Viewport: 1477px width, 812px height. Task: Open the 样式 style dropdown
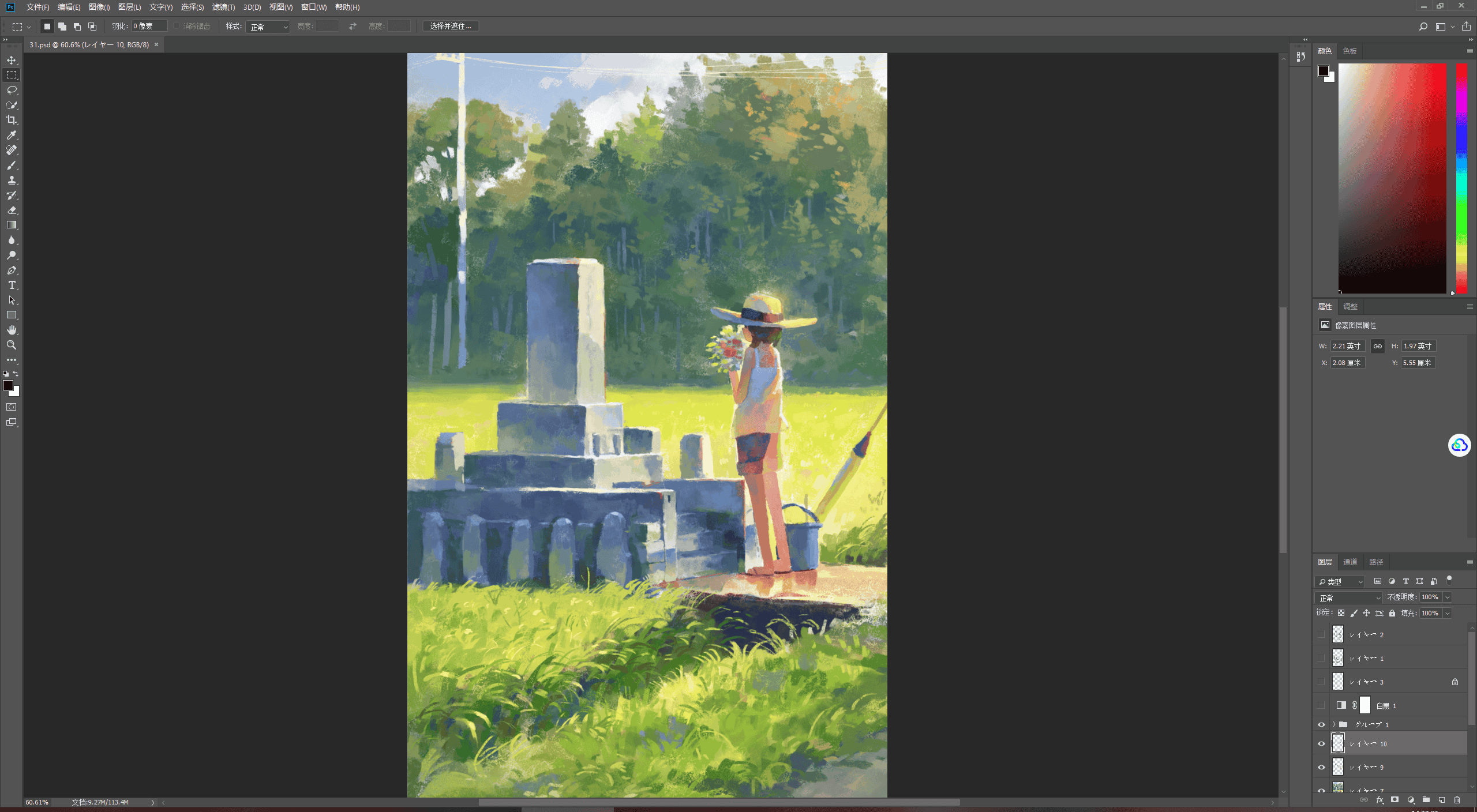click(268, 27)
